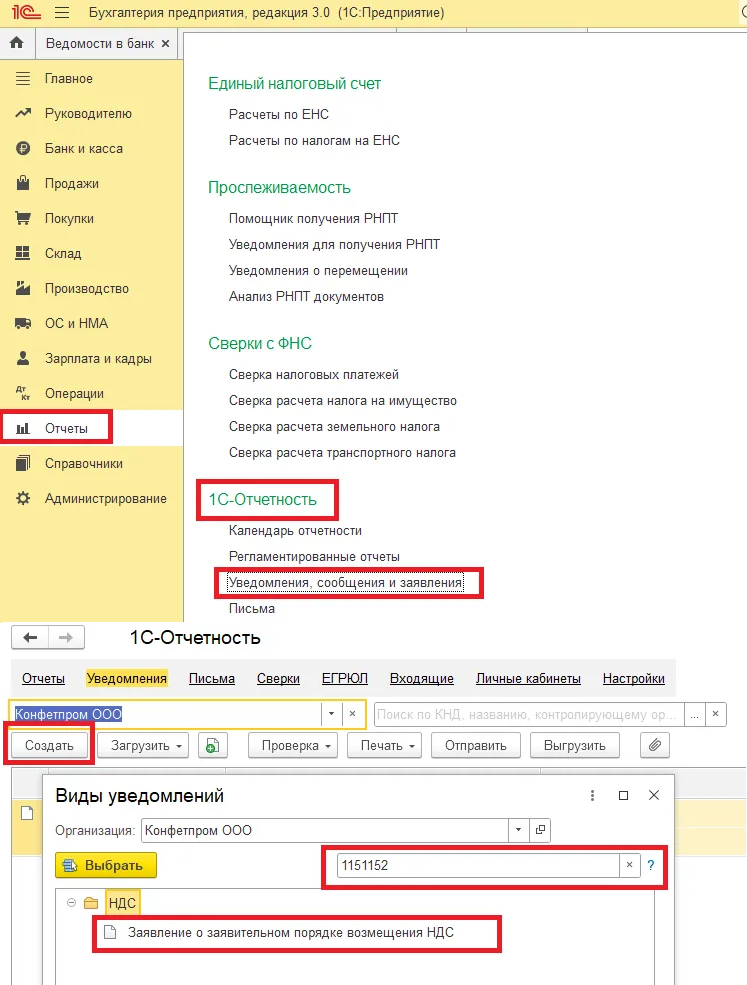Viewport: 747px width, 985px height.
Task: Switch to the Входящие tab
Action: tap(422, 678)
